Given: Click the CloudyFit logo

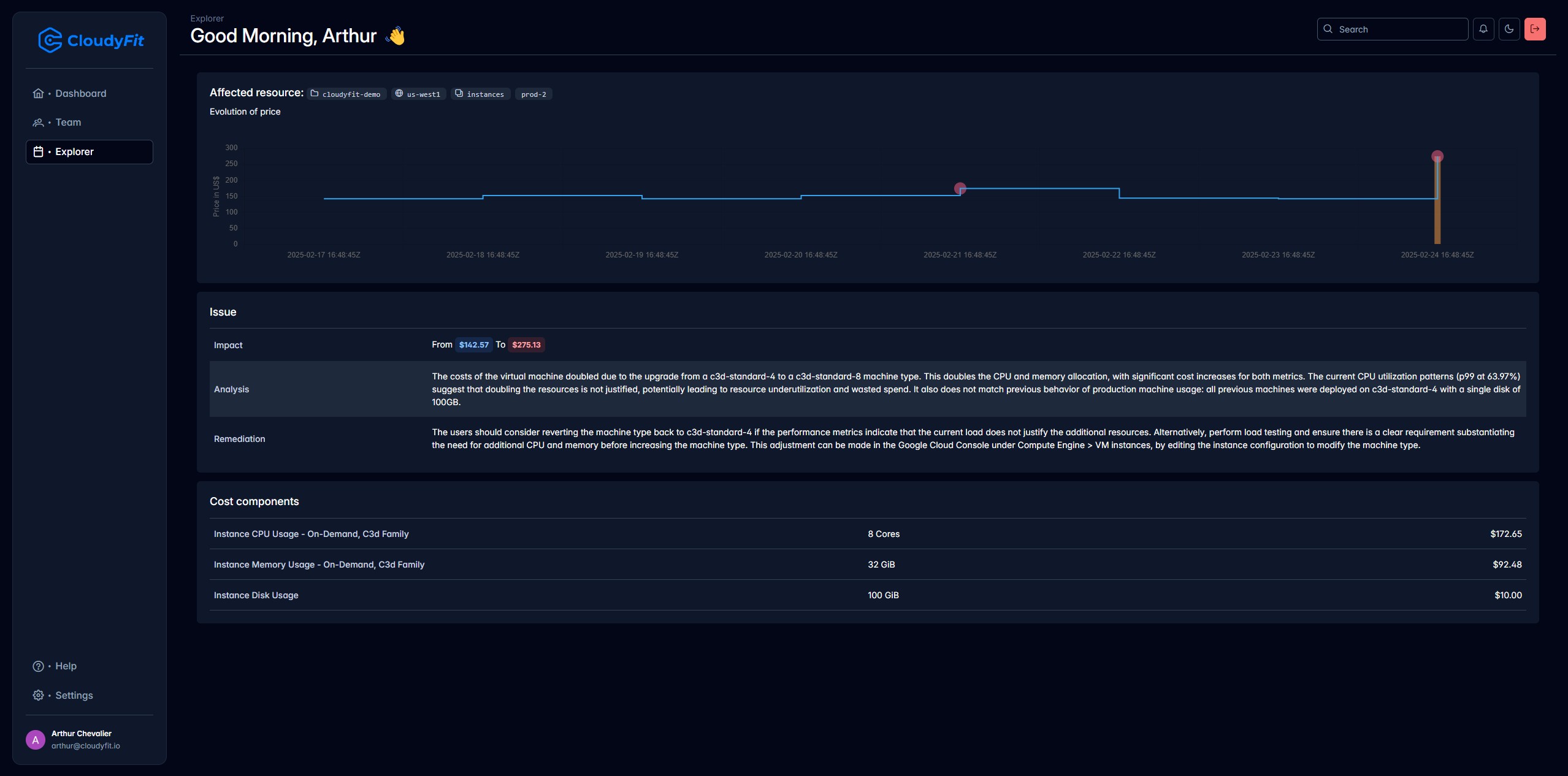Looking at the screenshot, I should click(91, 39).
